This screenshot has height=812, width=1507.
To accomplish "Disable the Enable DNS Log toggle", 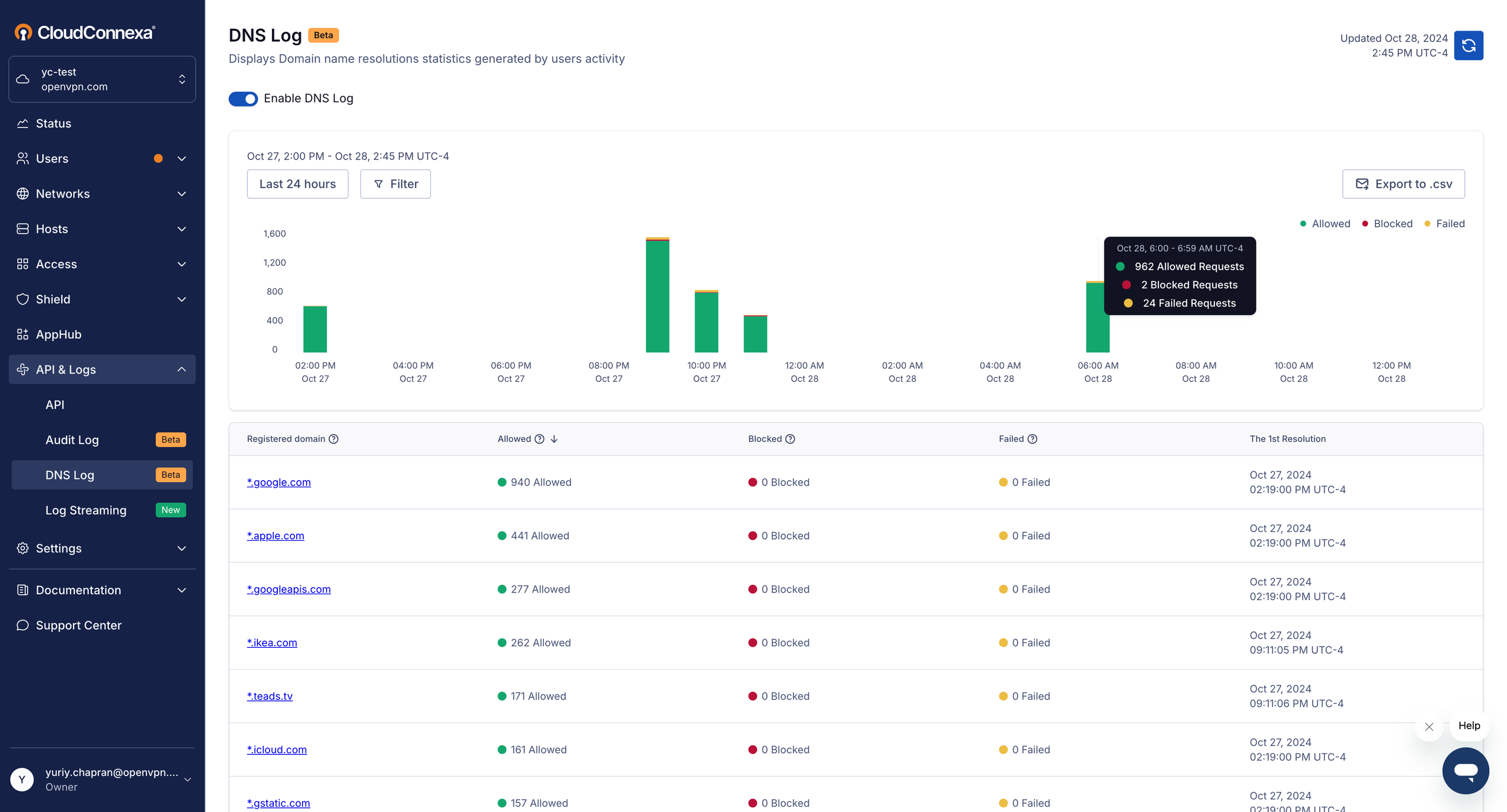I will click(243, 99).
